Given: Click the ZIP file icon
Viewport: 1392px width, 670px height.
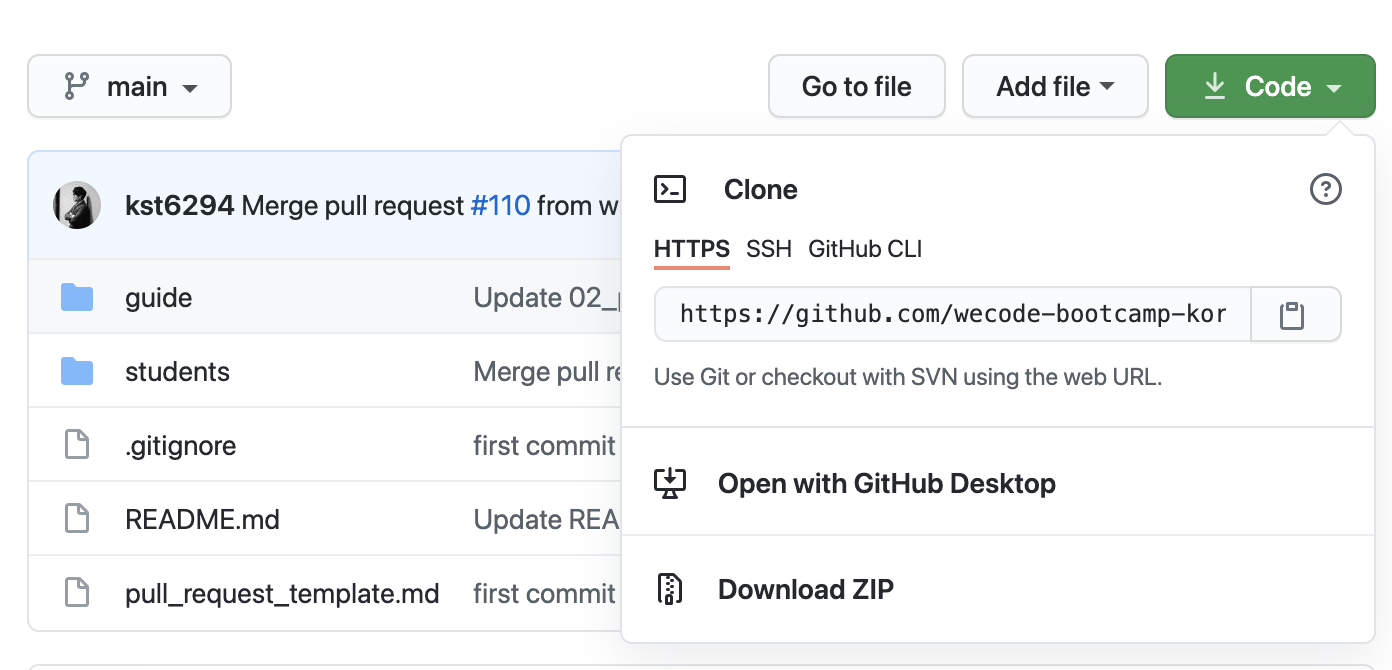Looking at the screenshot, I should coord(669,589).
